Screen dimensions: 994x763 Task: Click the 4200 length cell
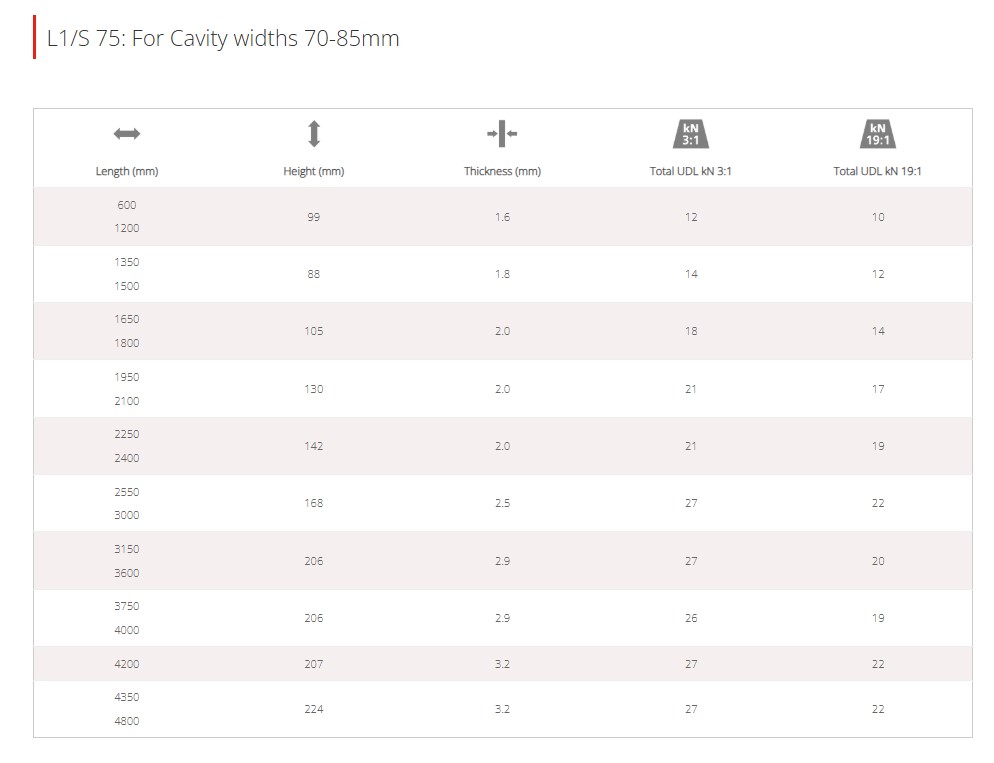coord(127,664)
